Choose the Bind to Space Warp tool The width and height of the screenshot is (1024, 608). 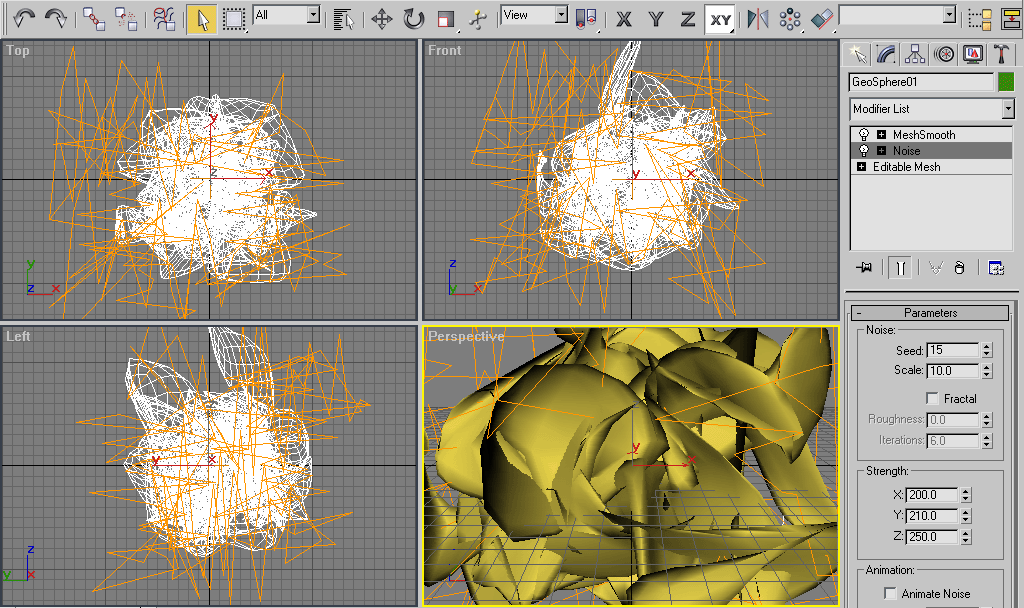point(163,18)
